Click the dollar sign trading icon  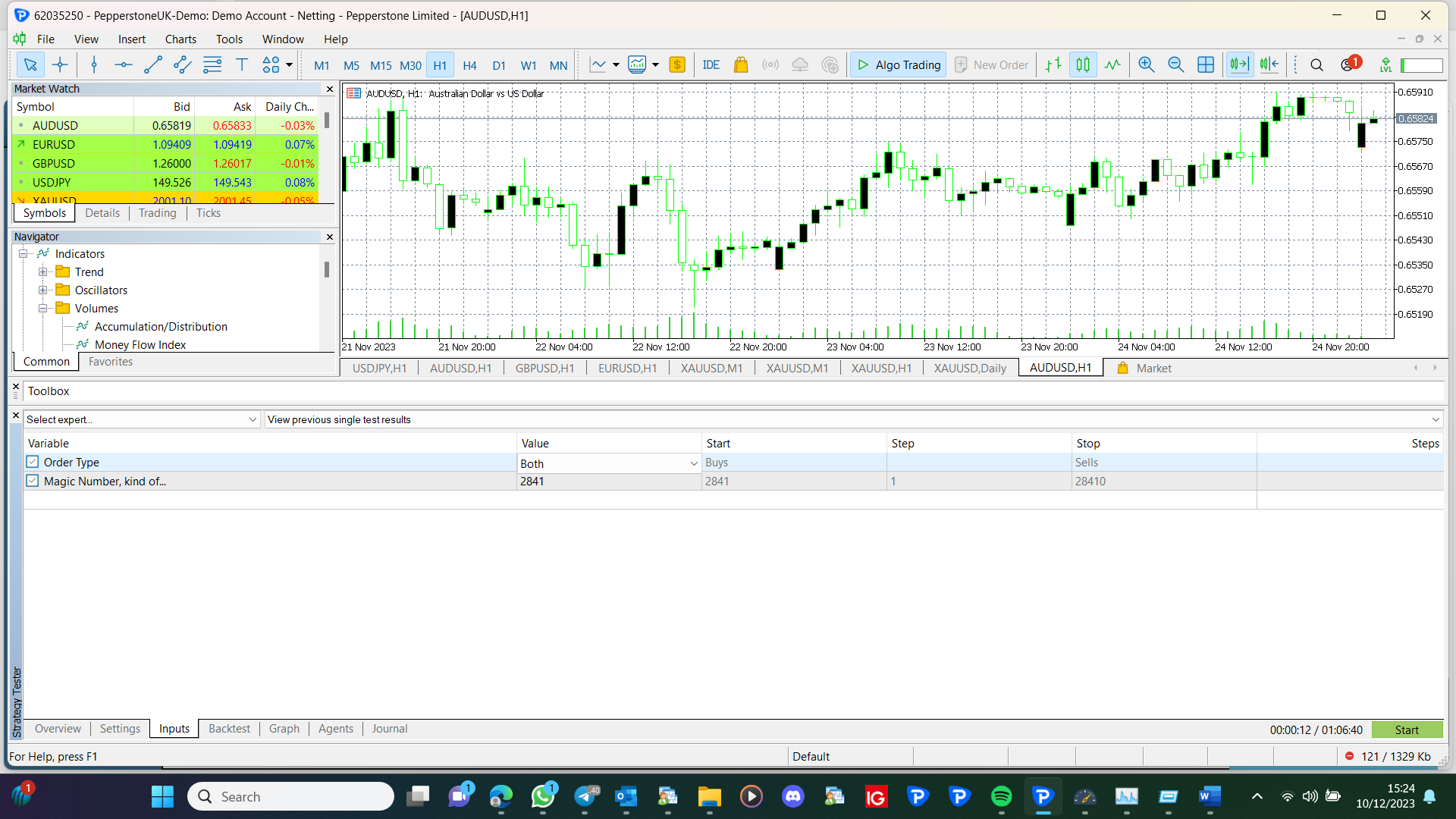[x=677, y=65]
